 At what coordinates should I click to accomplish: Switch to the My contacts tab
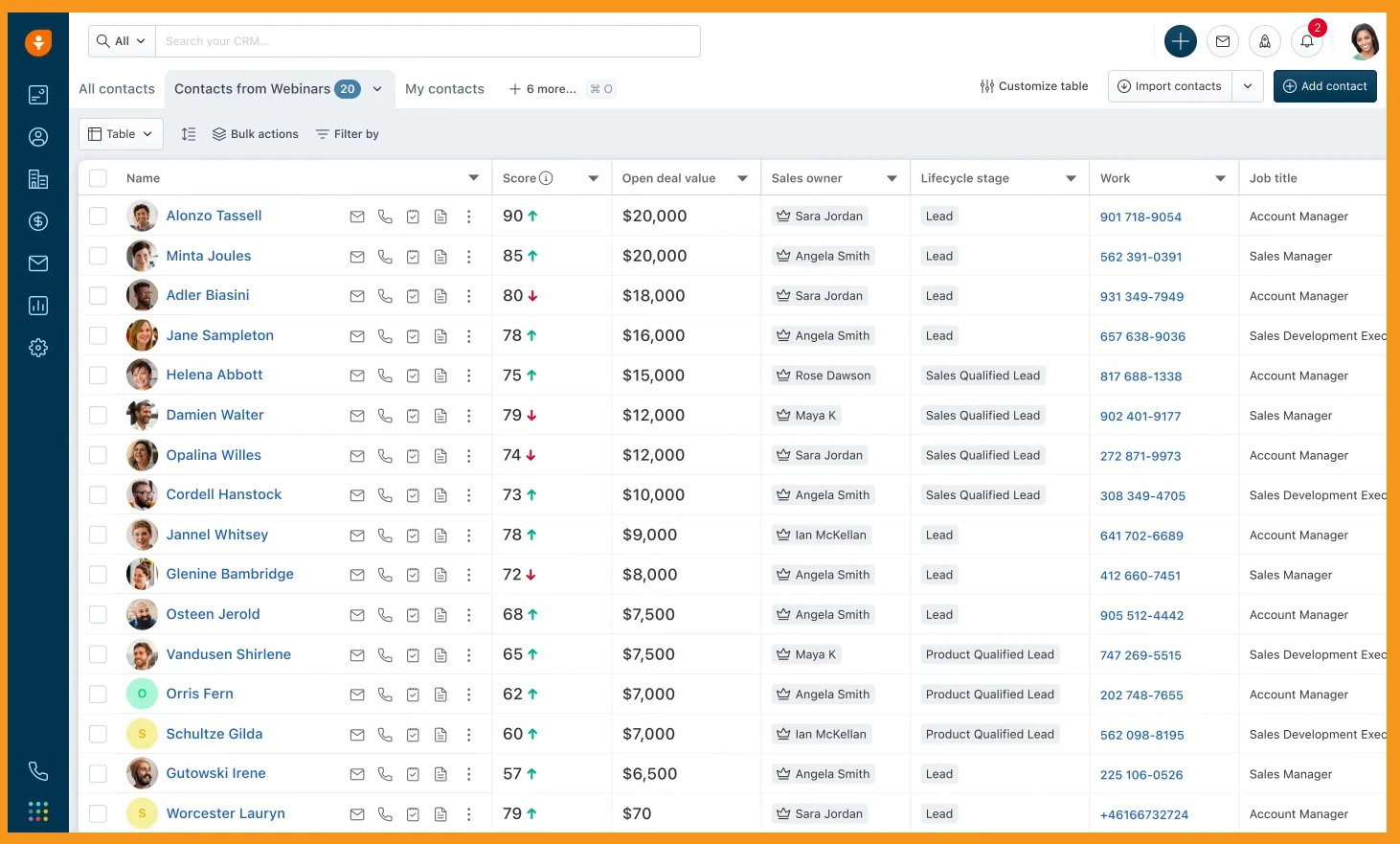[x=444, y=89]
